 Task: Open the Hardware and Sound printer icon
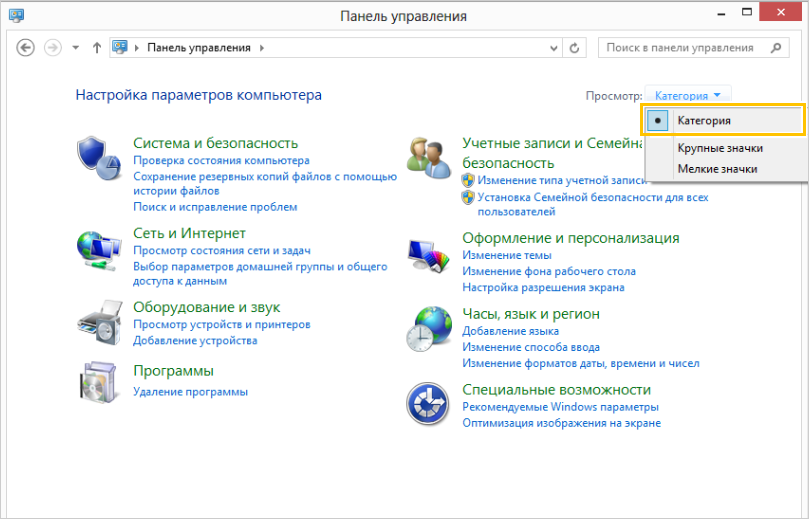pos(99,321)
